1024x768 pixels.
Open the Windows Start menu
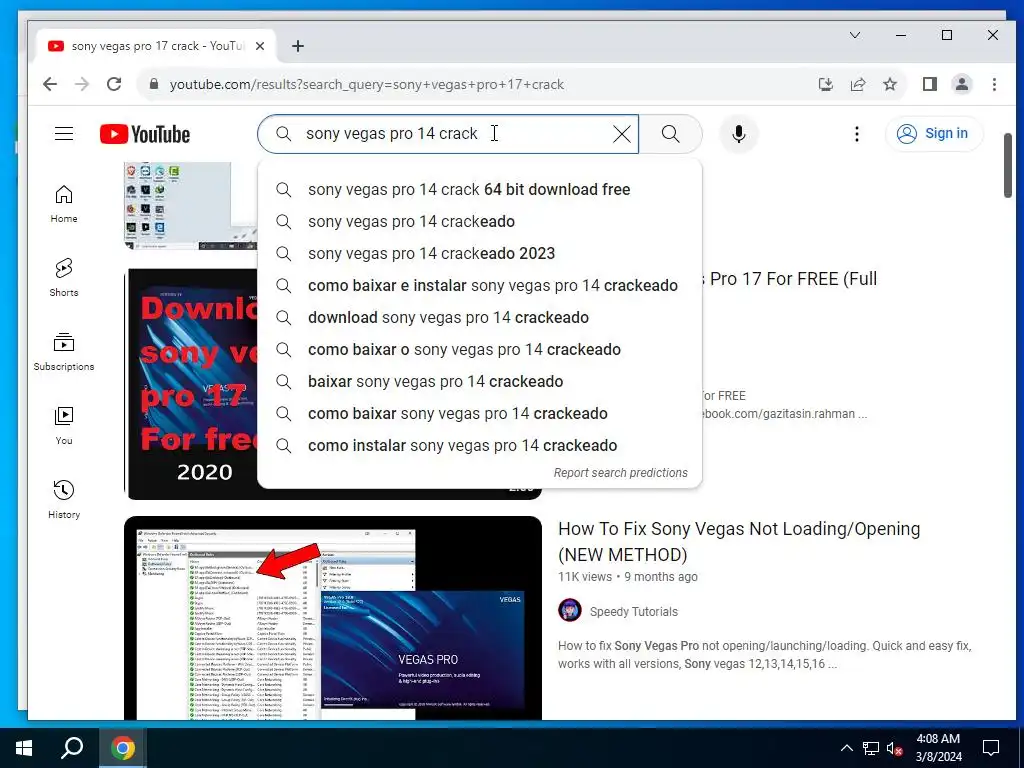24,748
